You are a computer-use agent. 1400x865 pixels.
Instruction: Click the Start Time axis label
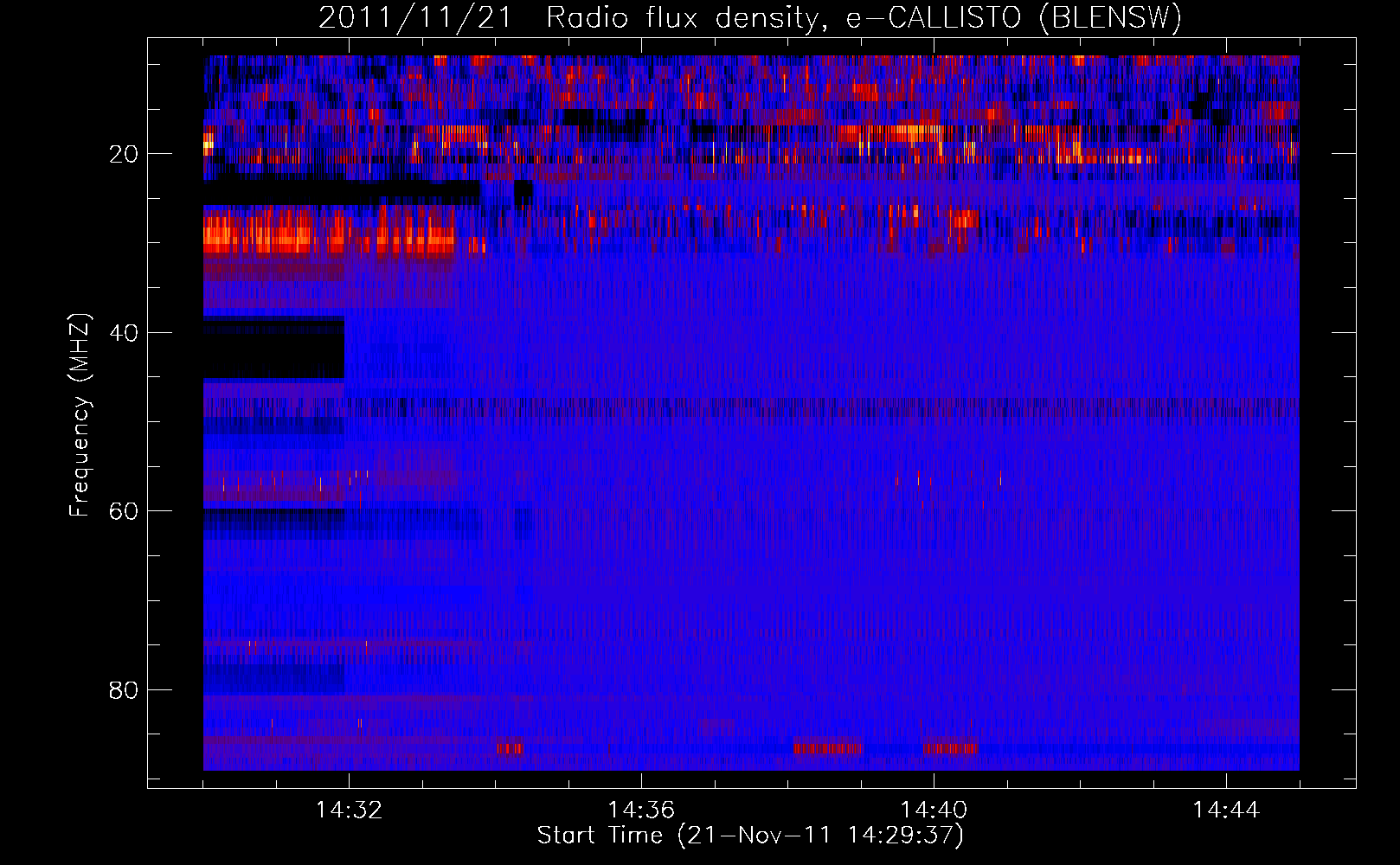click(x=750, y=836)
